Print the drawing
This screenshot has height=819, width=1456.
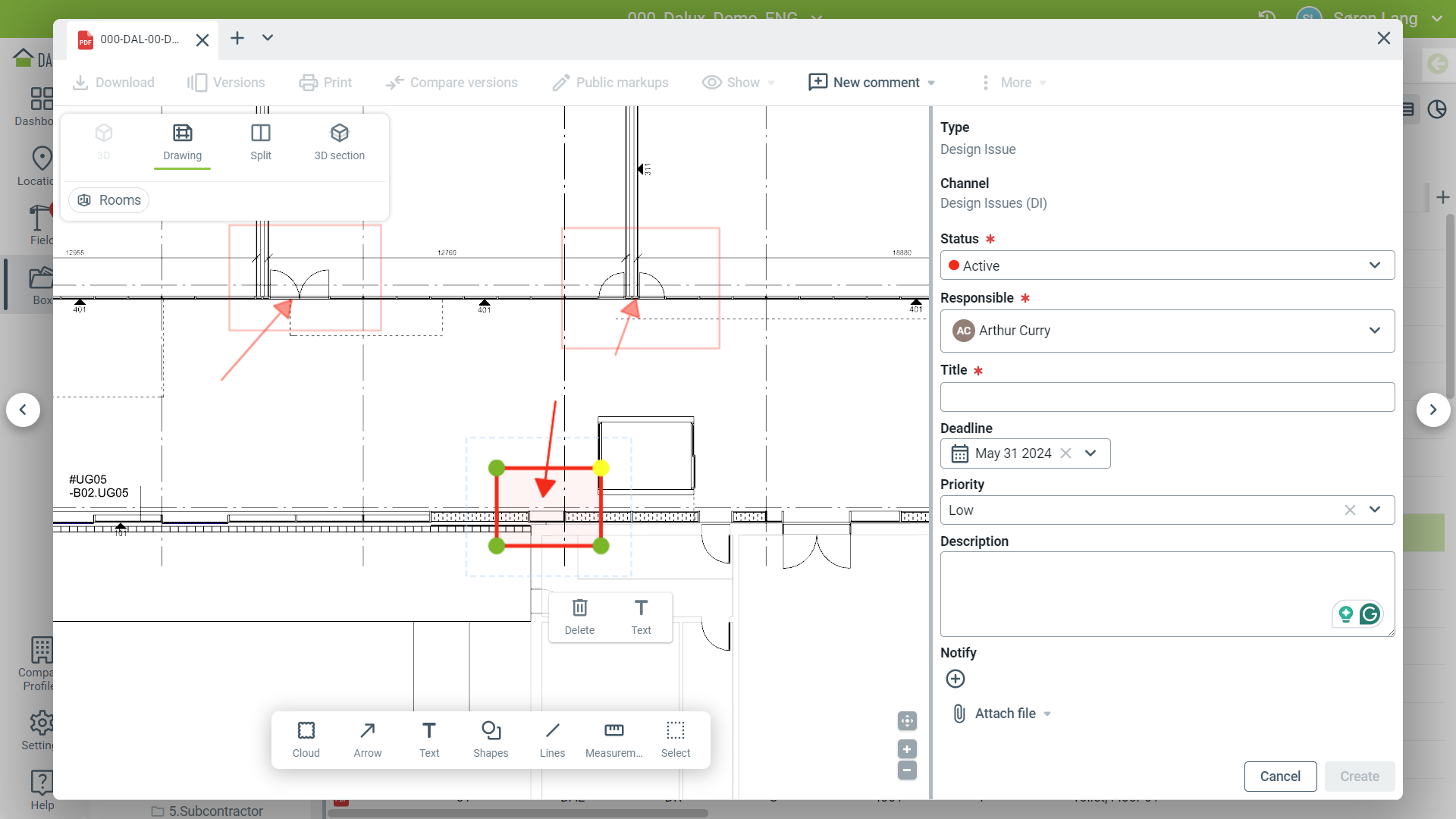coord(325,83)
